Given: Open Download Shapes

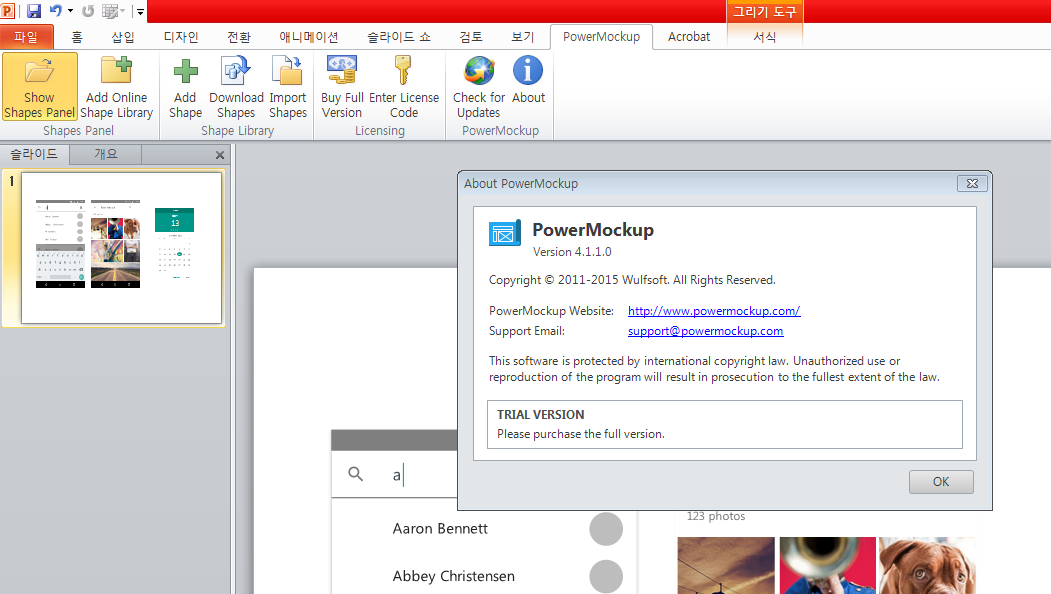Looking at the screenshot, I should pos(236,87).
